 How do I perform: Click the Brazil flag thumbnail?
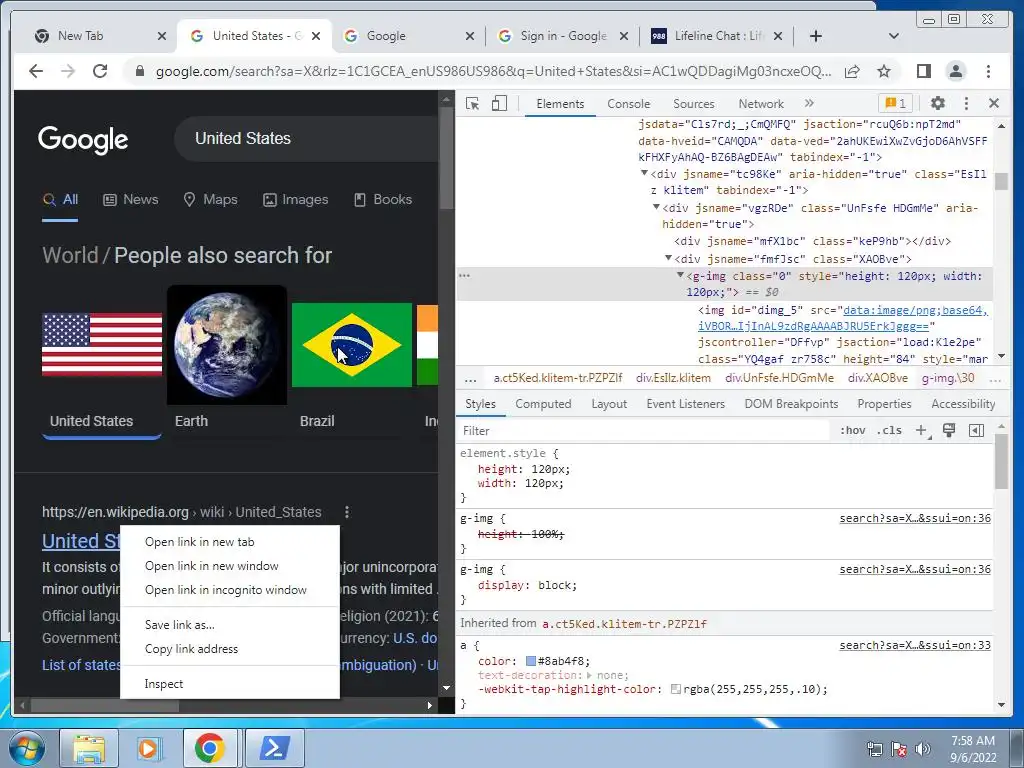351,345
